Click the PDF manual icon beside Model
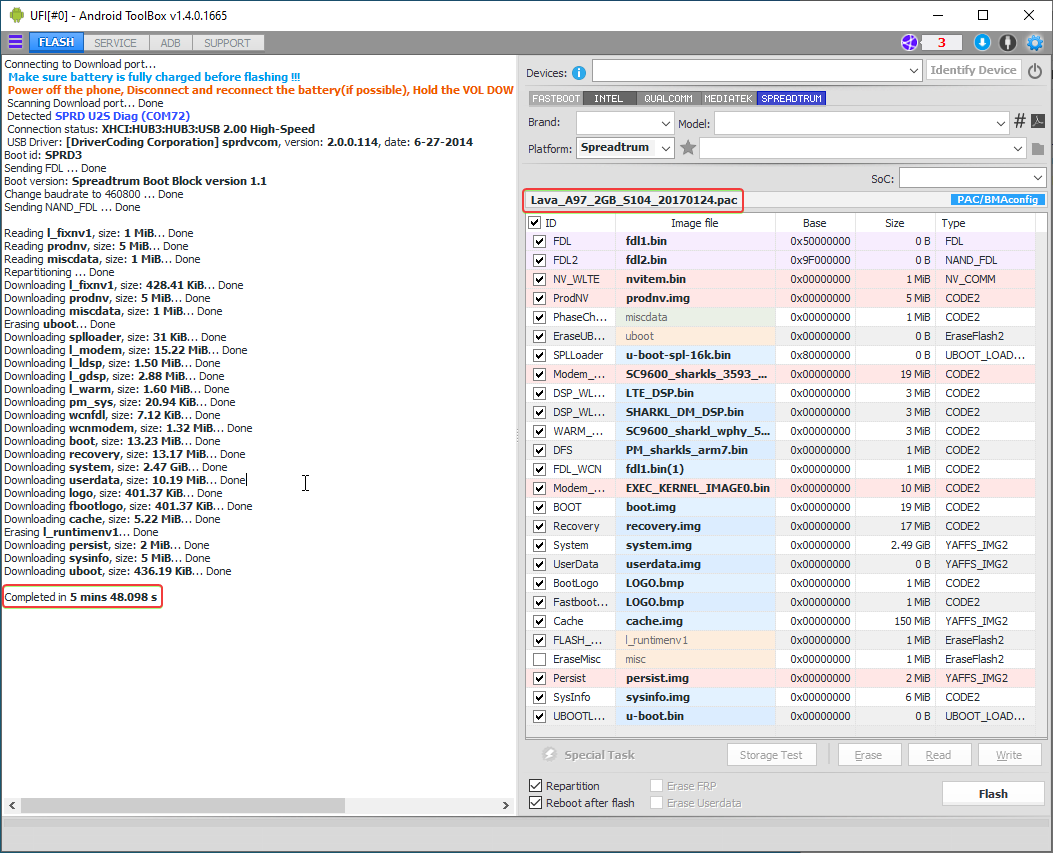Screen dimensions: 1053x853 (x=1038, y=121)
